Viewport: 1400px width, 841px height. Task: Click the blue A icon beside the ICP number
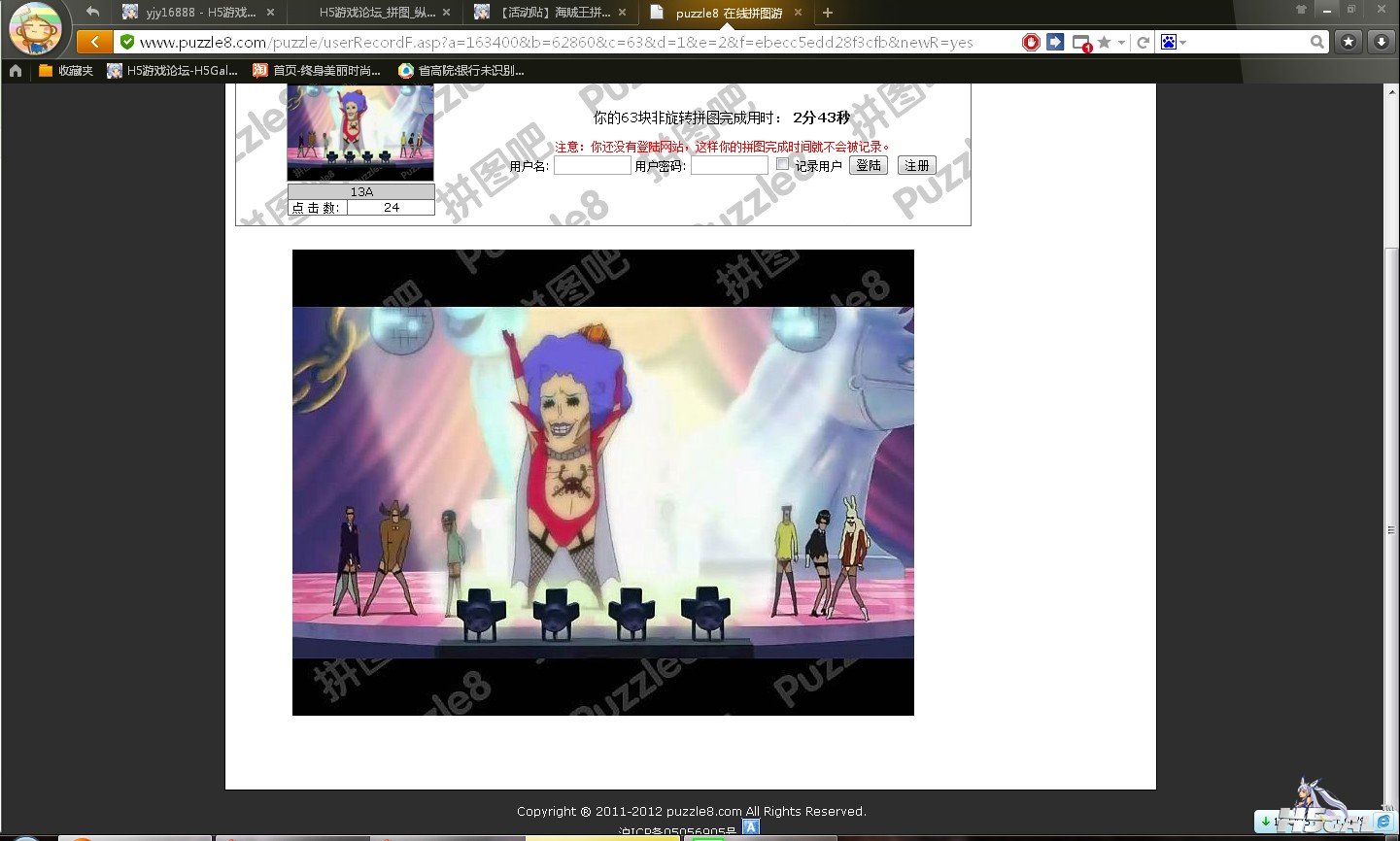(x=750, y=826)
